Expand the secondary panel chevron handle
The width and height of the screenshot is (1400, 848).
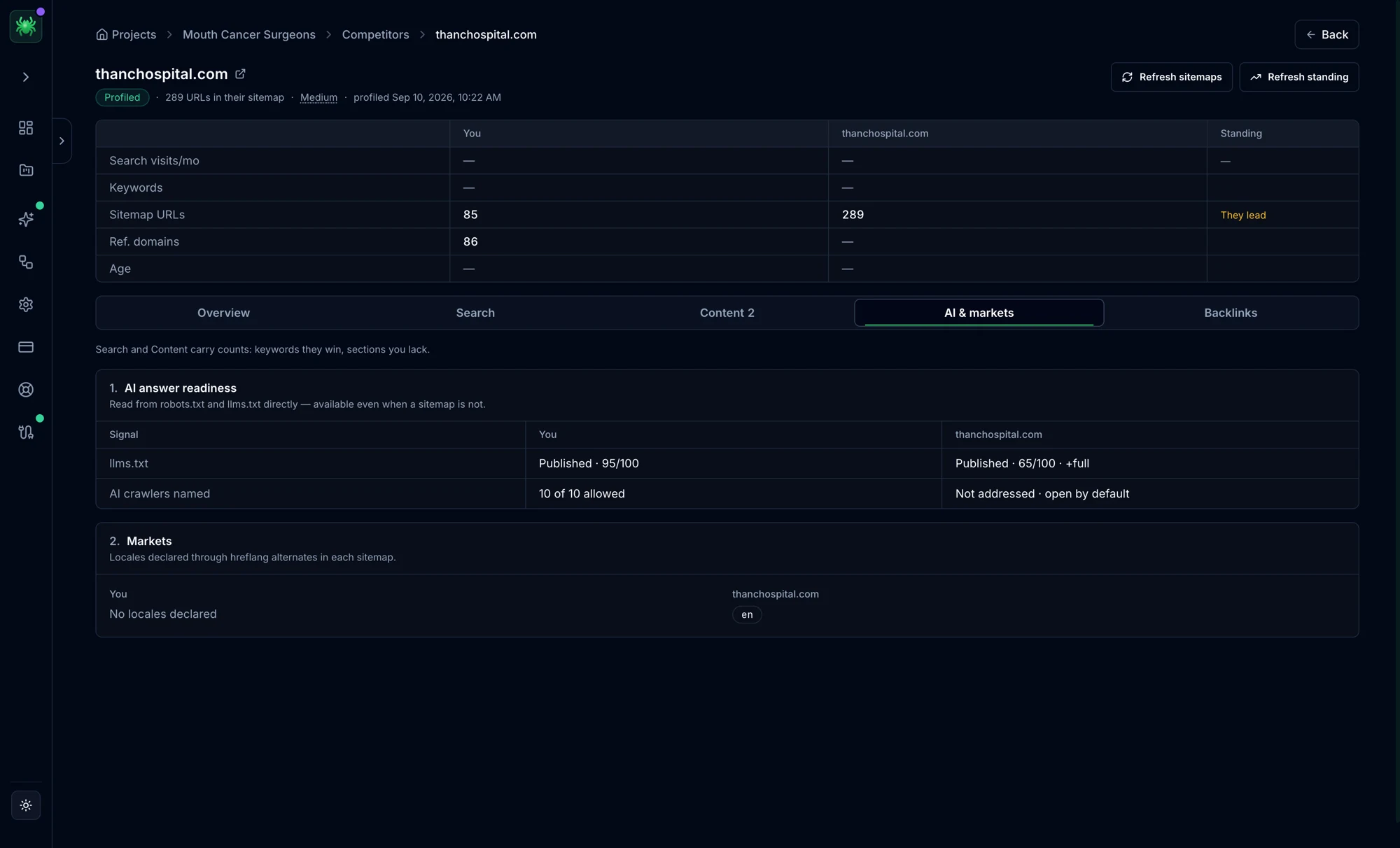point(62,141)
